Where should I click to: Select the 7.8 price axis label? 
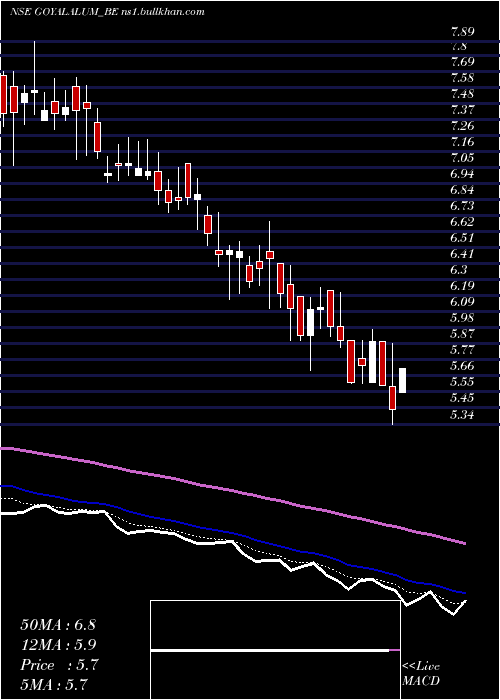(459, 46)
